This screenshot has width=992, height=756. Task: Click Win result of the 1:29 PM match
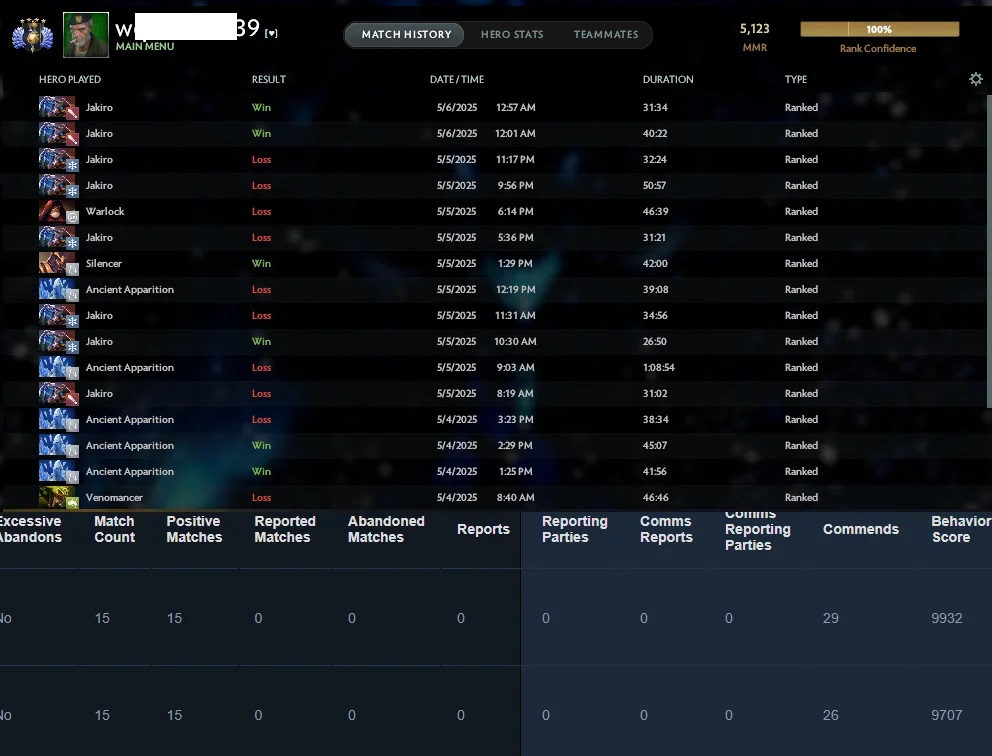[261, 263]
